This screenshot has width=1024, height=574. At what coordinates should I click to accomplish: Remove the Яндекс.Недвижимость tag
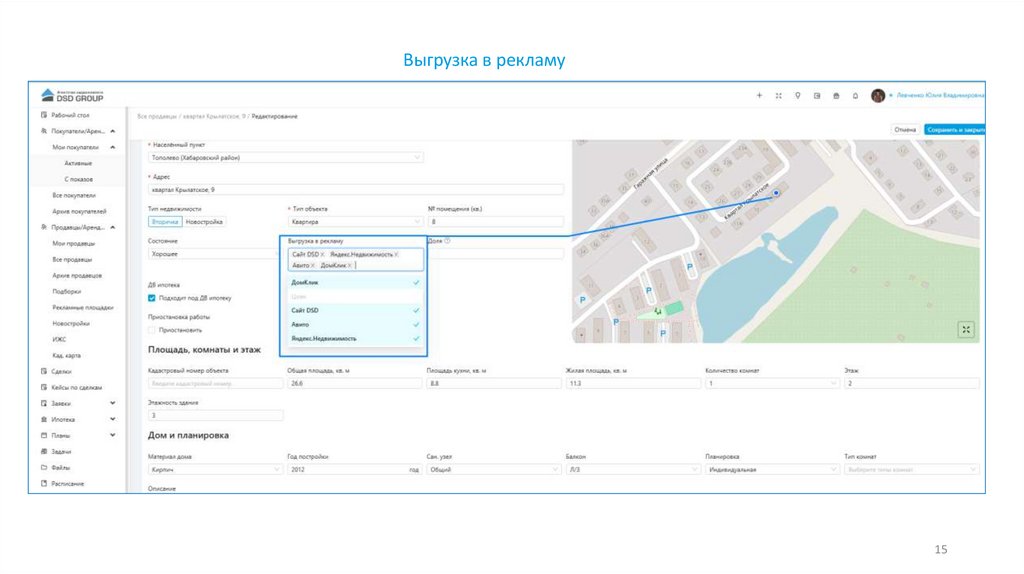click(396, 255)
